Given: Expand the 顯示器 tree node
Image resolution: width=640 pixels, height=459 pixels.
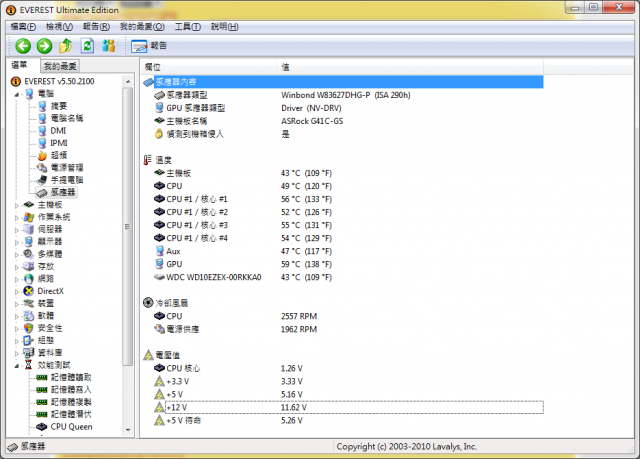Looking at the screenshot, I should [17, 242].
